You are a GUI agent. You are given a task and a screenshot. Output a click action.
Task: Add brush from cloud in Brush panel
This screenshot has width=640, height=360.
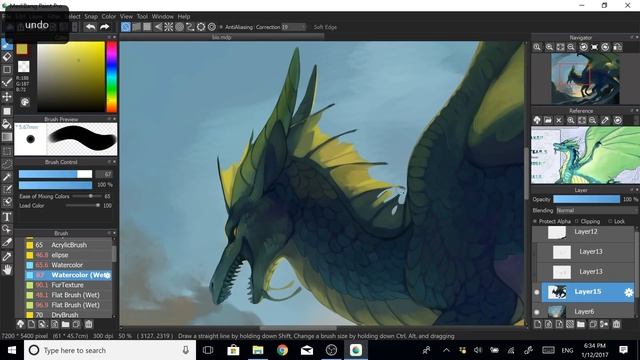(20, 324)
